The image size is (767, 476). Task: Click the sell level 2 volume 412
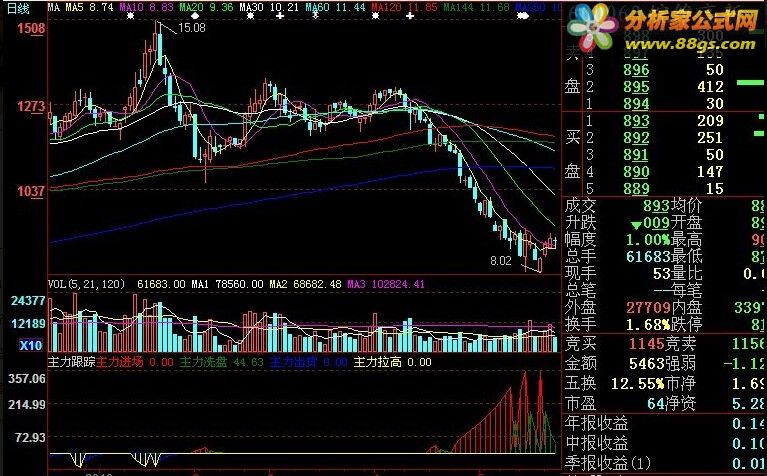coord(711,87)
